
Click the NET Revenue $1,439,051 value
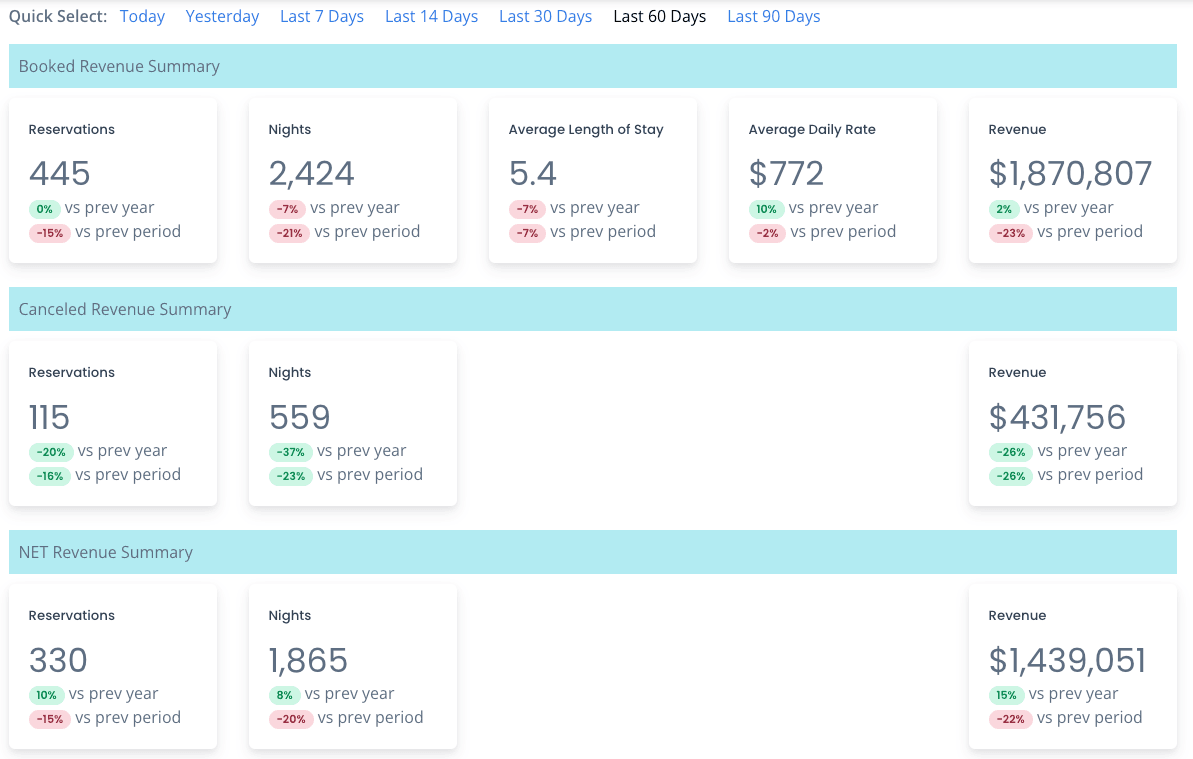click(x=1067, y=660)
